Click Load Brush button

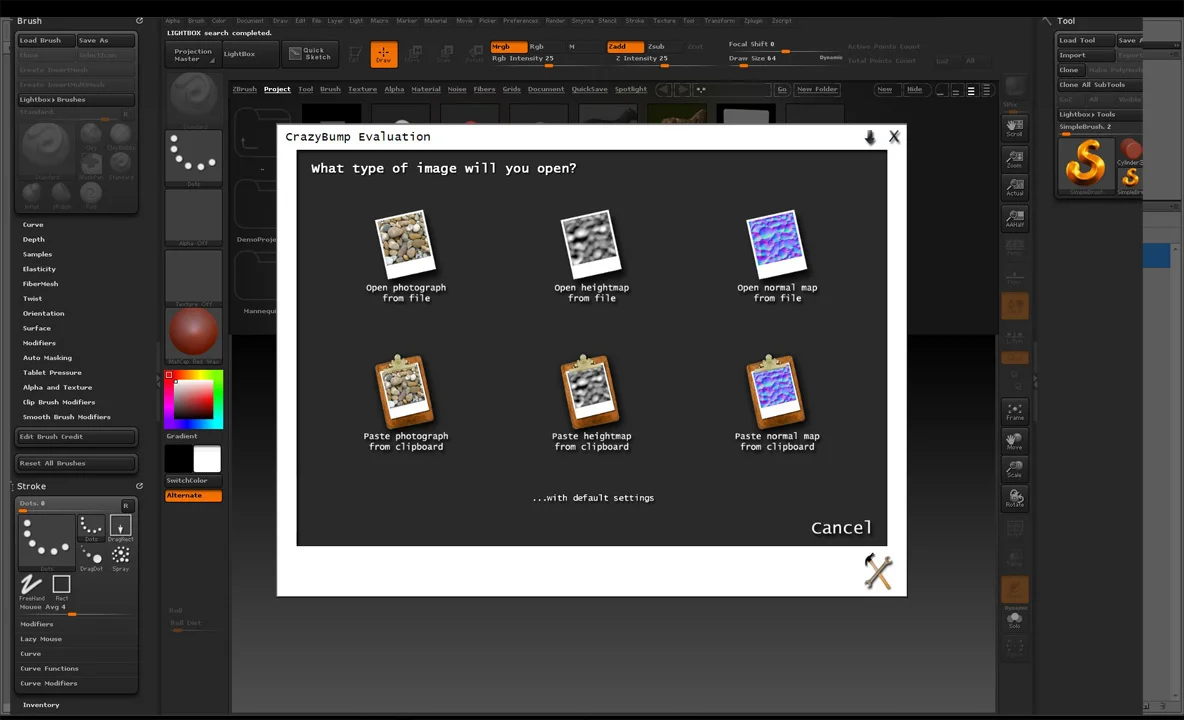pyautogui.click(x=45, y=40)
